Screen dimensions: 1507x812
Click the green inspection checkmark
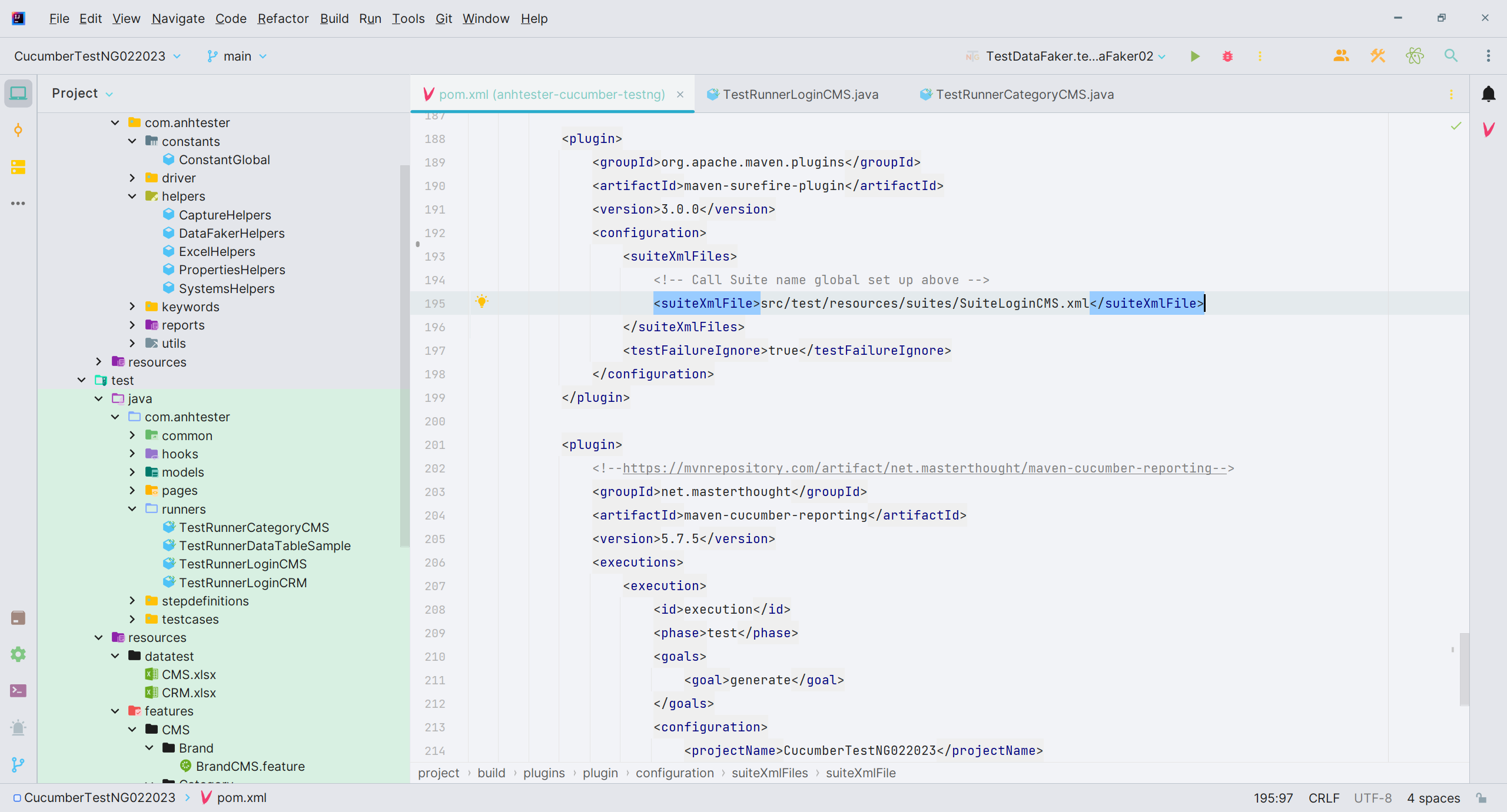1456,125
